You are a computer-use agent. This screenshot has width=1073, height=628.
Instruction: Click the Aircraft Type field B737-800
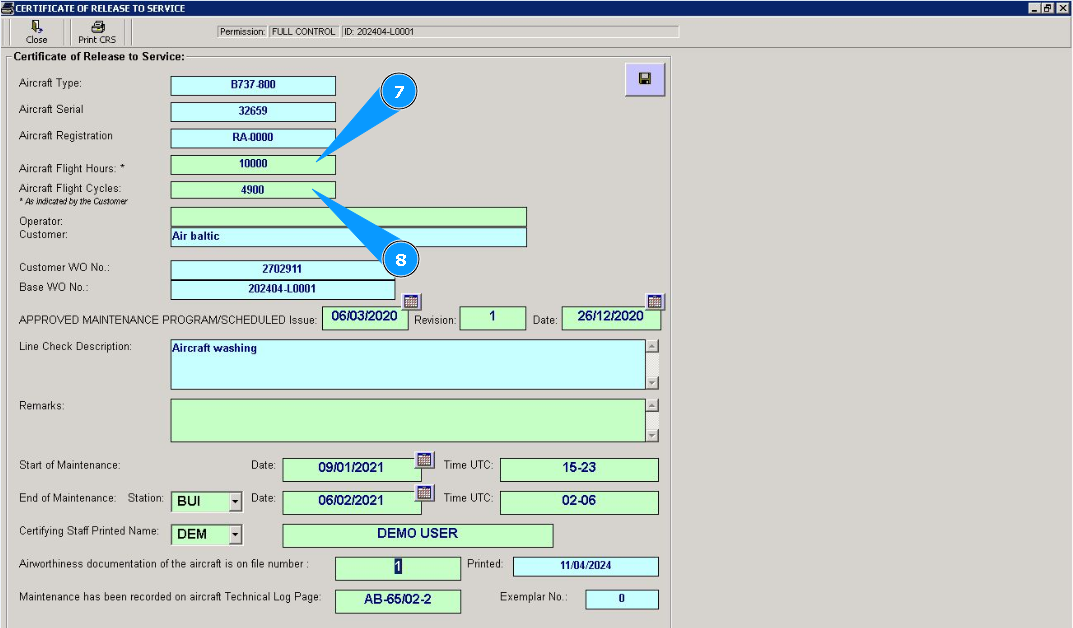253,85
